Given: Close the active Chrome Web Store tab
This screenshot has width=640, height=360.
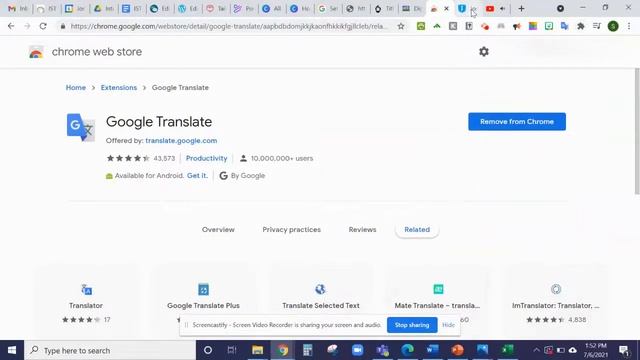Looking at the screenshot, I should tap(446, 9).
